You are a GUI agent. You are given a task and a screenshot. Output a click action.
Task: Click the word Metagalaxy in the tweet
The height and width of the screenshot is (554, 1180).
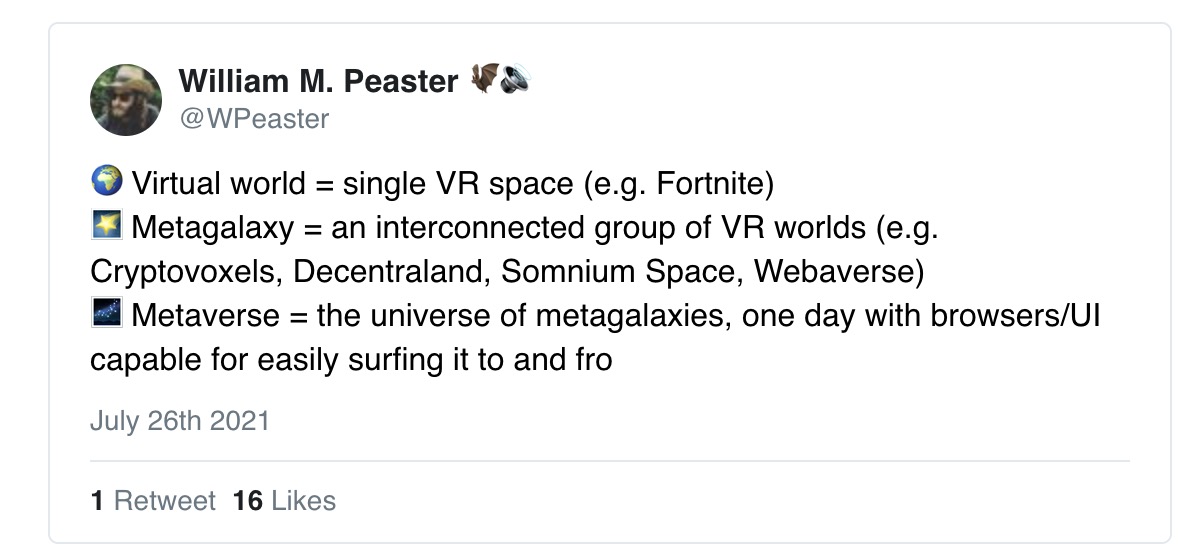(213, 228)
